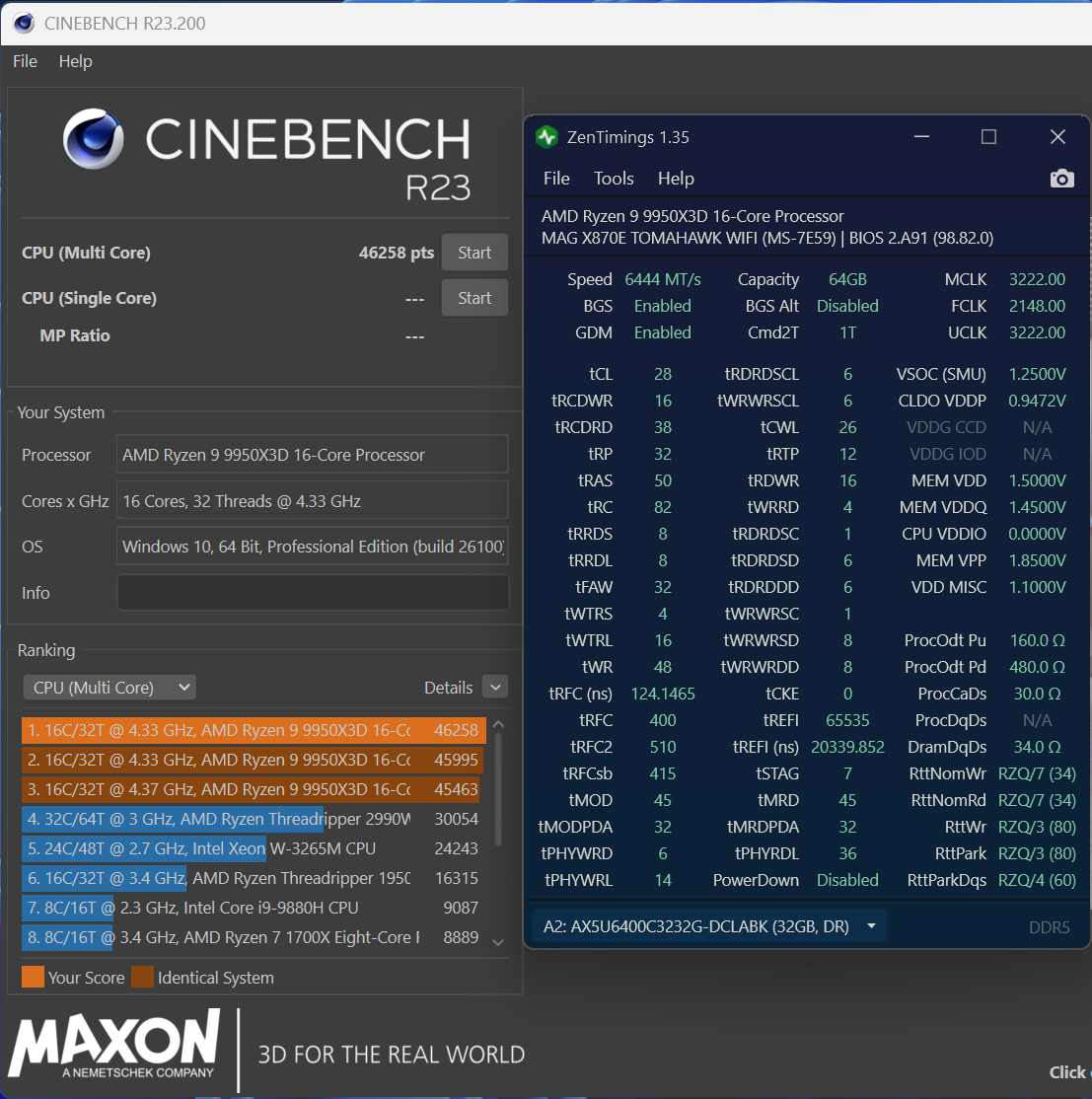The height and width of the screenshot is (1099, 1092).
Task: Select the Core i9-9880H ranking row
Action: coord(254,908)
